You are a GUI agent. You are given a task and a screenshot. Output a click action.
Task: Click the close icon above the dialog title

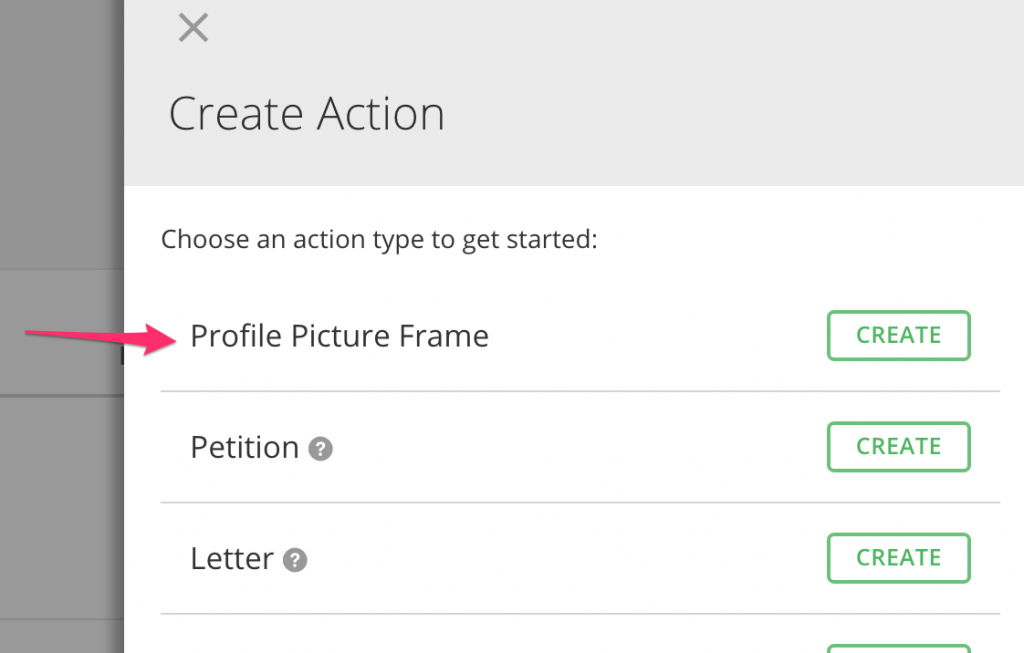192,28
